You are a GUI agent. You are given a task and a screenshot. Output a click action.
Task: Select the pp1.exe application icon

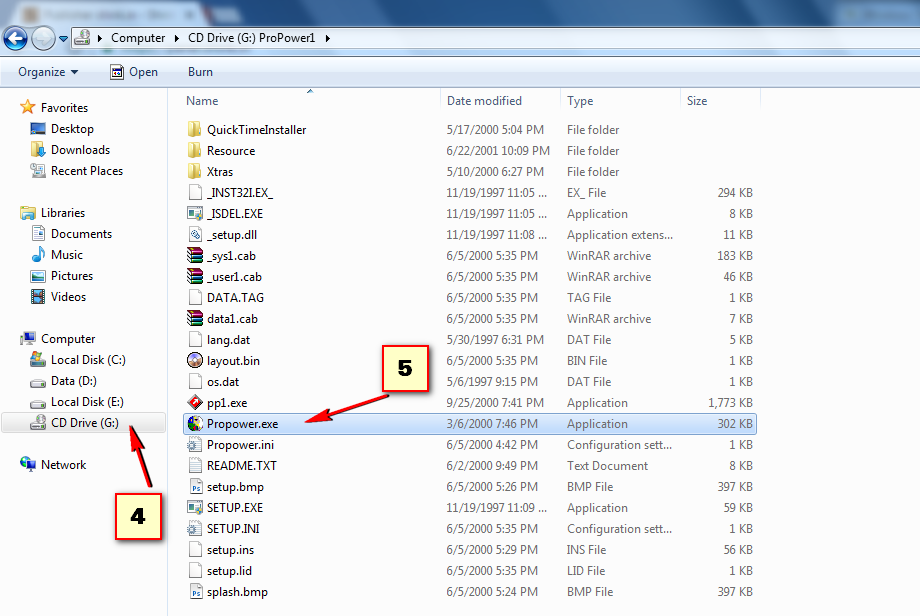coord(195,402)
